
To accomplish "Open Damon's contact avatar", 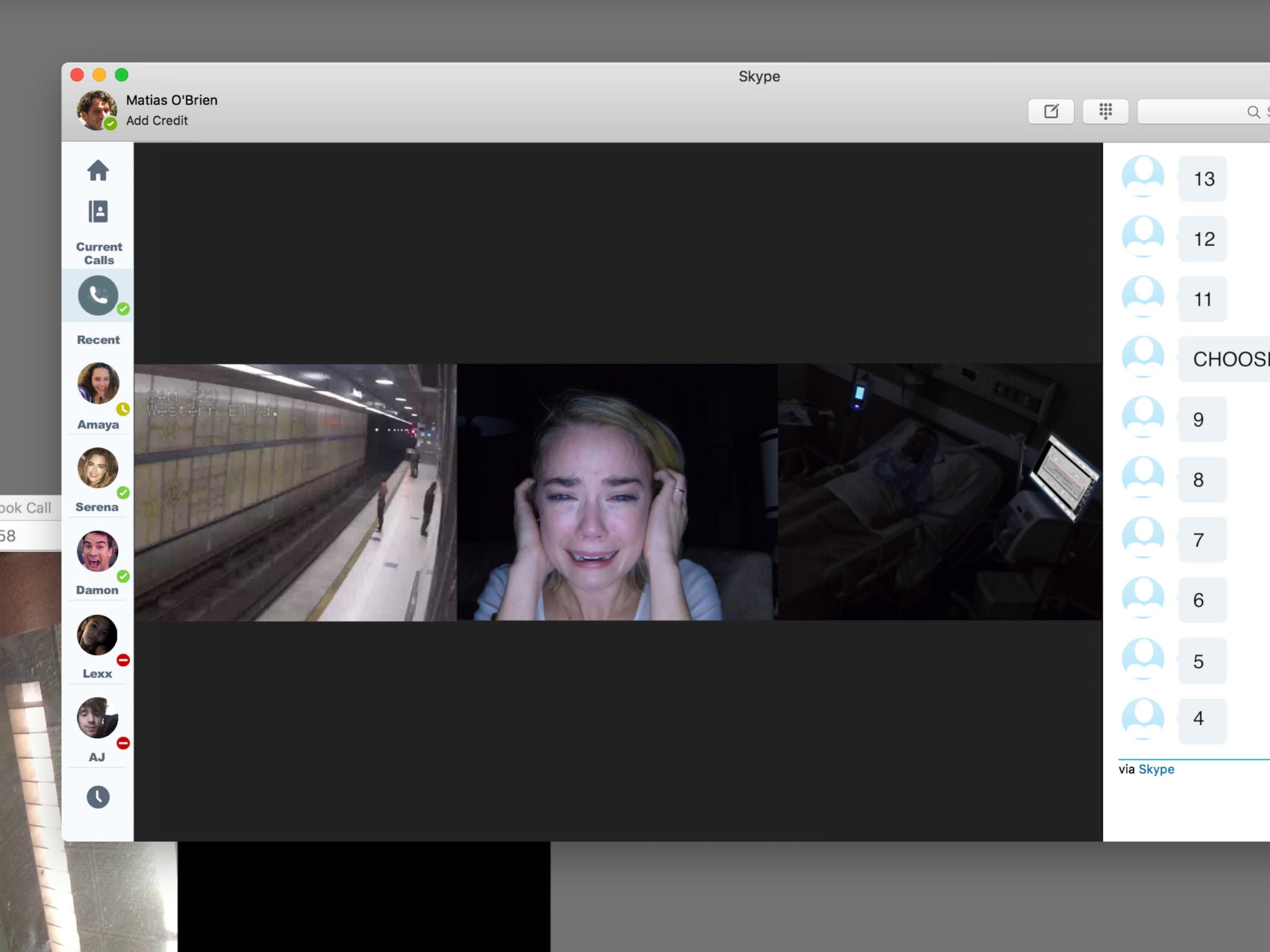I will point(98,551).
